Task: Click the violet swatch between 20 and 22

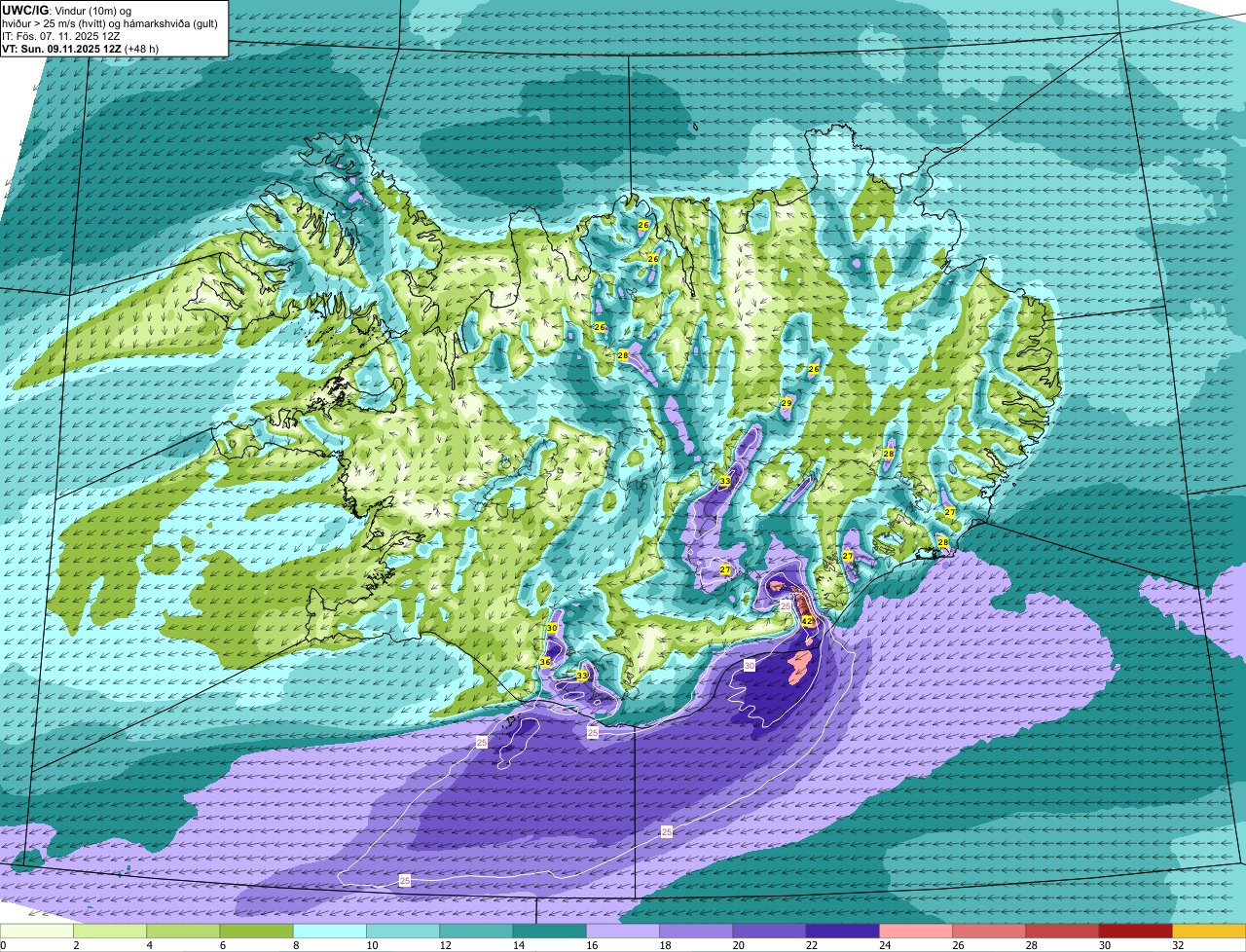Action: [x=769, y=931]
